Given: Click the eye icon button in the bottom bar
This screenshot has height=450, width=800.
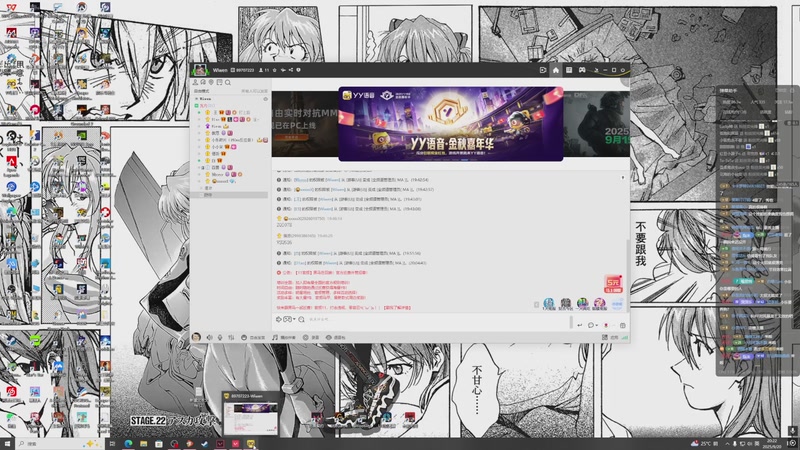Looking at the screenshot, I should 336,337.
